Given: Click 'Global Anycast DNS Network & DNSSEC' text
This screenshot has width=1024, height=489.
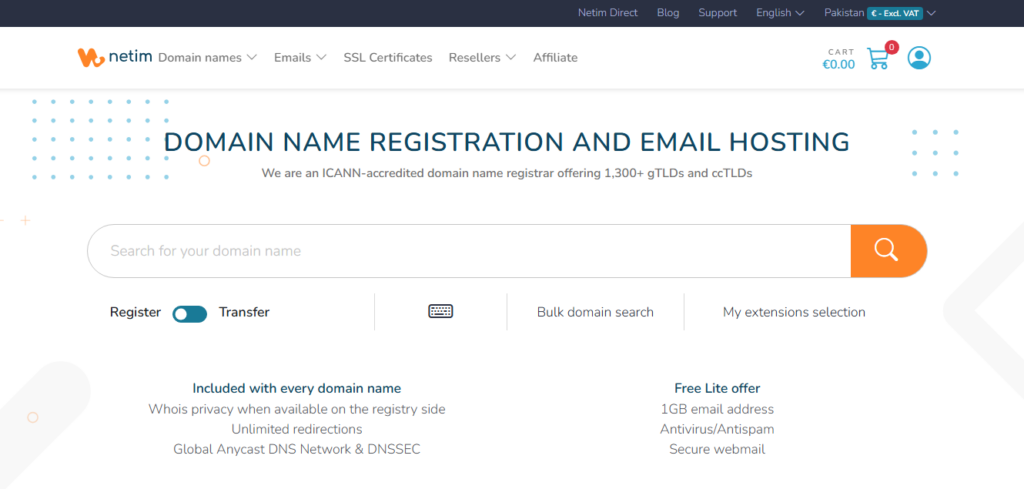Looking at the screenshot, I should (x=296, y=449).
